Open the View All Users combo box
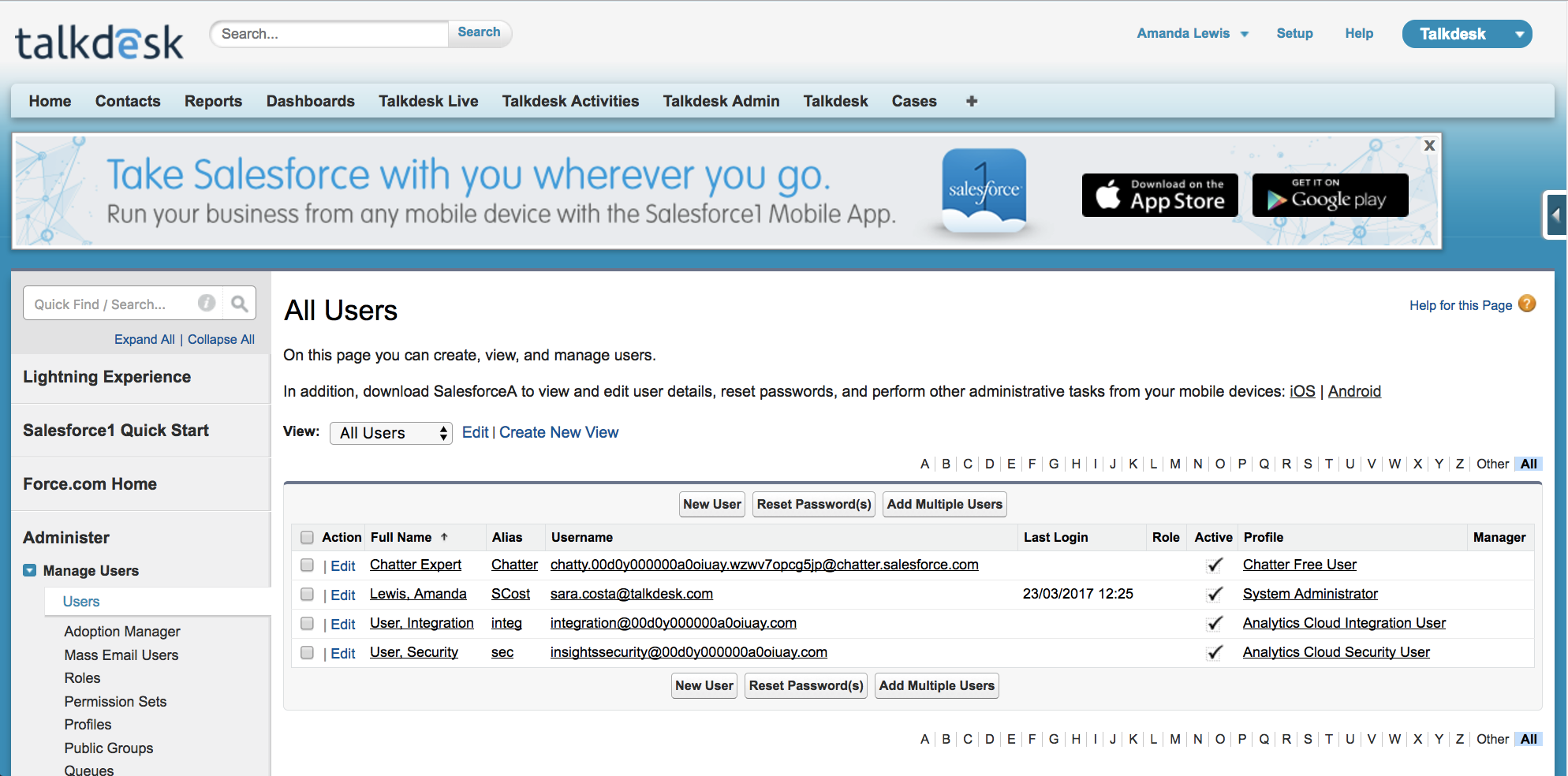Screen dimensions: 1568x776 pyautogui.click(x=391, y=433)
